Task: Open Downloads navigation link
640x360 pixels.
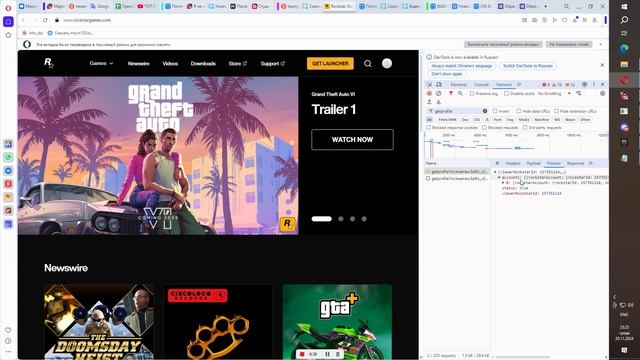Action: click(203, 64)
